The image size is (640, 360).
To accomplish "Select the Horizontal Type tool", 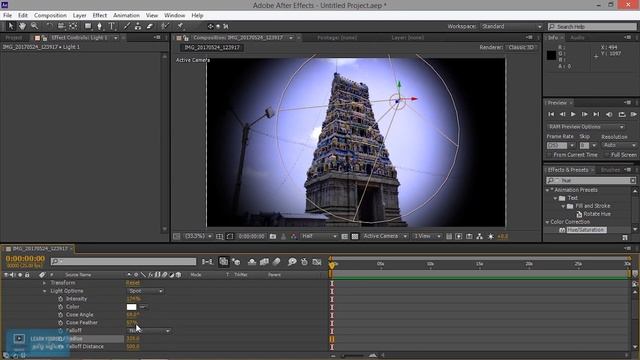I will click(x=111, y=26).
